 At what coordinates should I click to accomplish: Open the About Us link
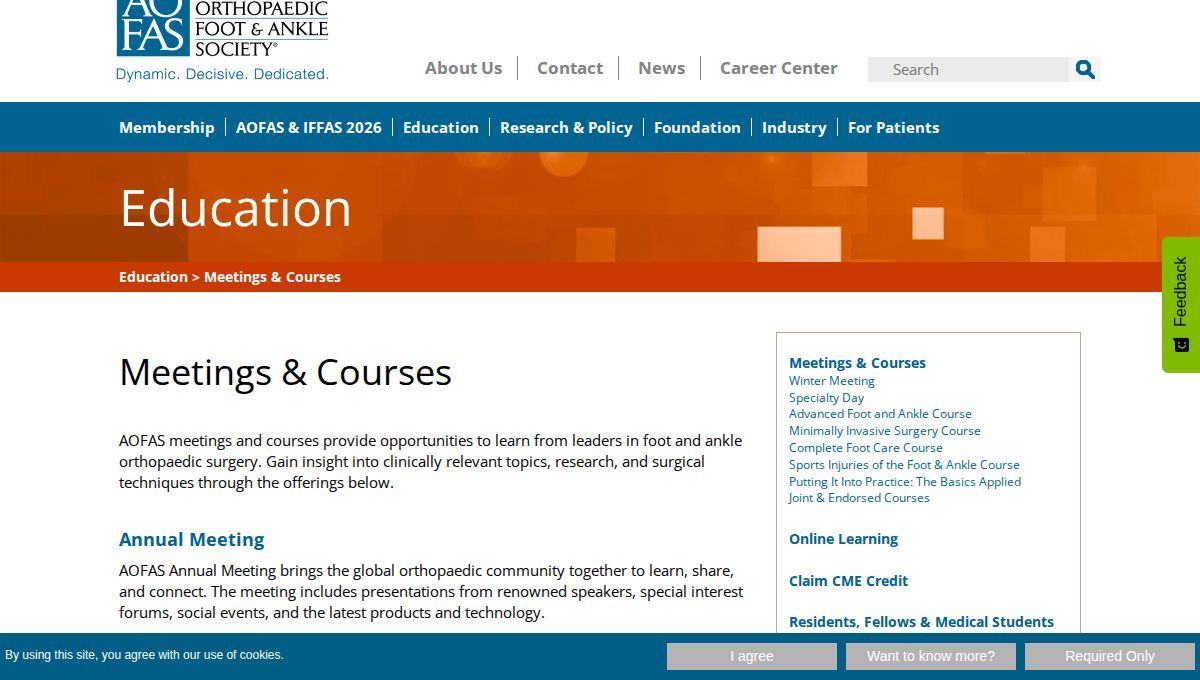pos(463,68)
